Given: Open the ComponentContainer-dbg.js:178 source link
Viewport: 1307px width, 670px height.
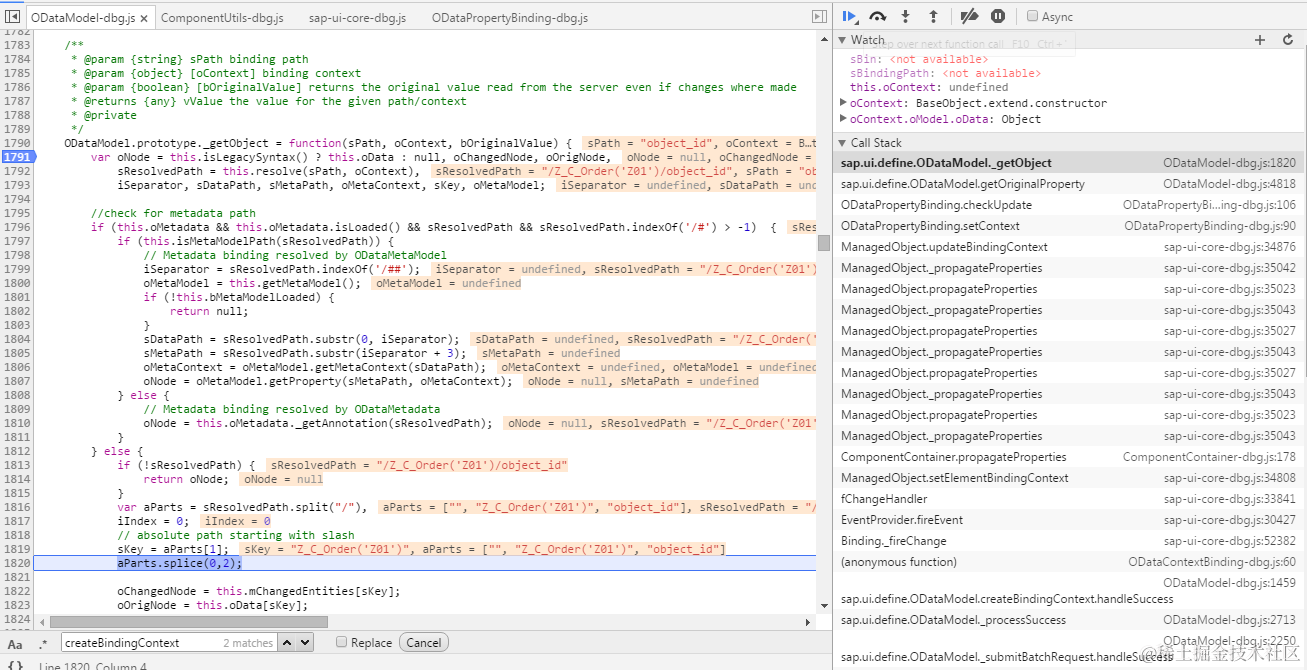Looking at the screenshot, I should [1209, 457].
